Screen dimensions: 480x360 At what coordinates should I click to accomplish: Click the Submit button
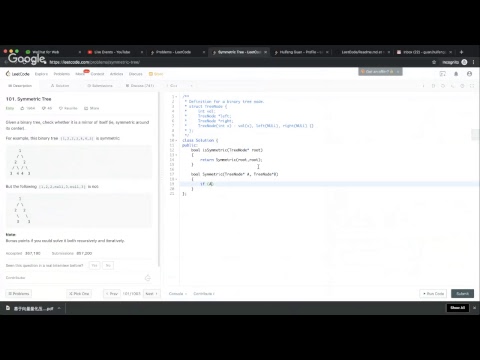click(x=462, y=294)
